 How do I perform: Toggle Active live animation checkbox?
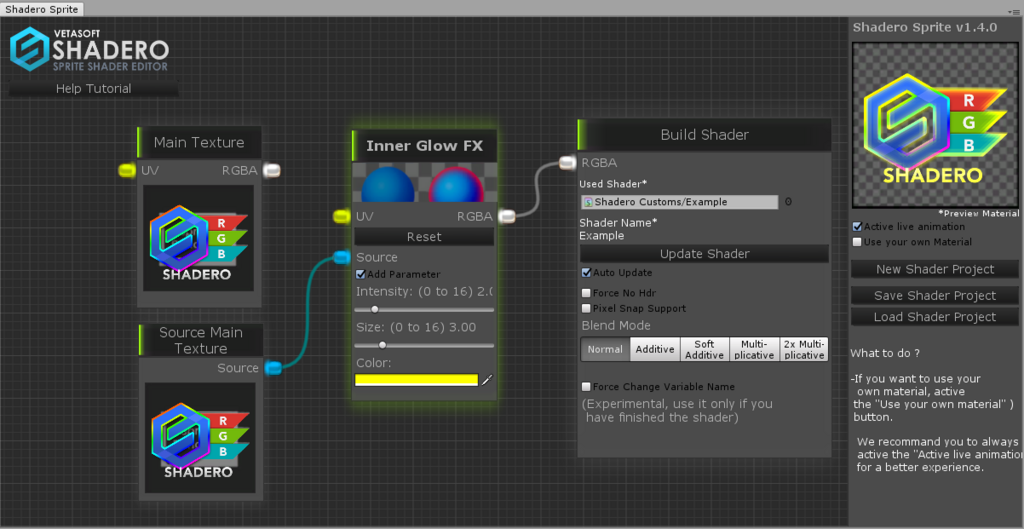tap(857, 227)
